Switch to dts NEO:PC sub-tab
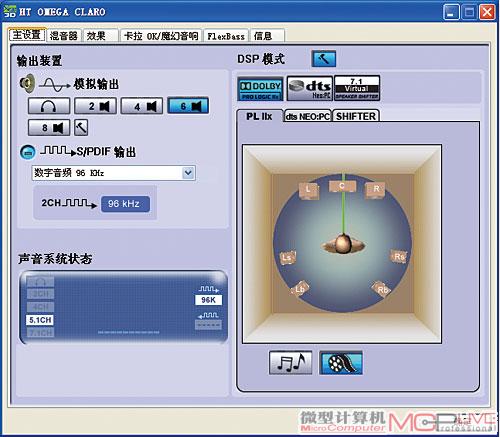This screenshot has height=437, width=500. click(307, 116)
